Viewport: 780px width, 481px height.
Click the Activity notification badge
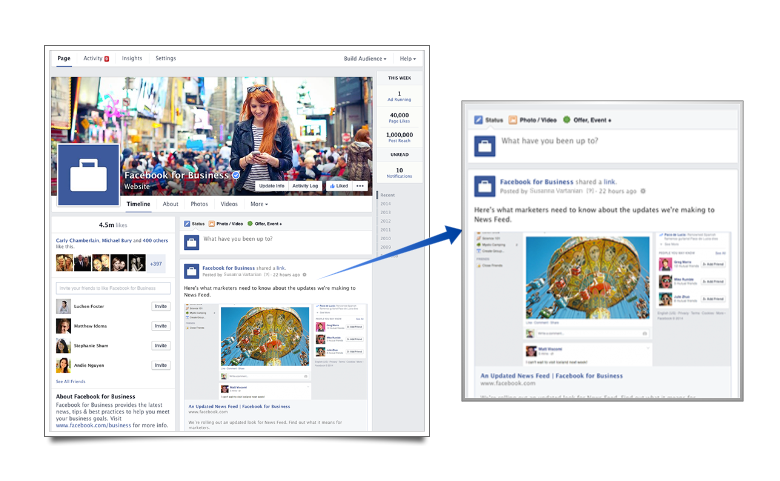tap(107, 59)
